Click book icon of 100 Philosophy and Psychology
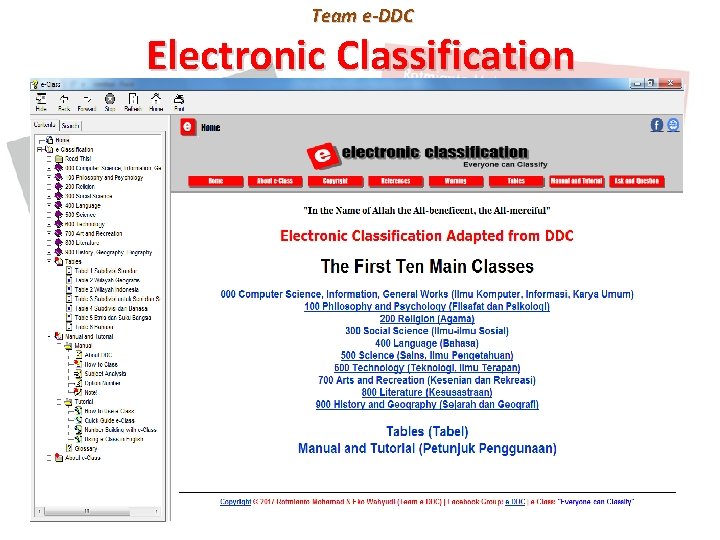Screen dimensions: 720x540 (58, 177)
